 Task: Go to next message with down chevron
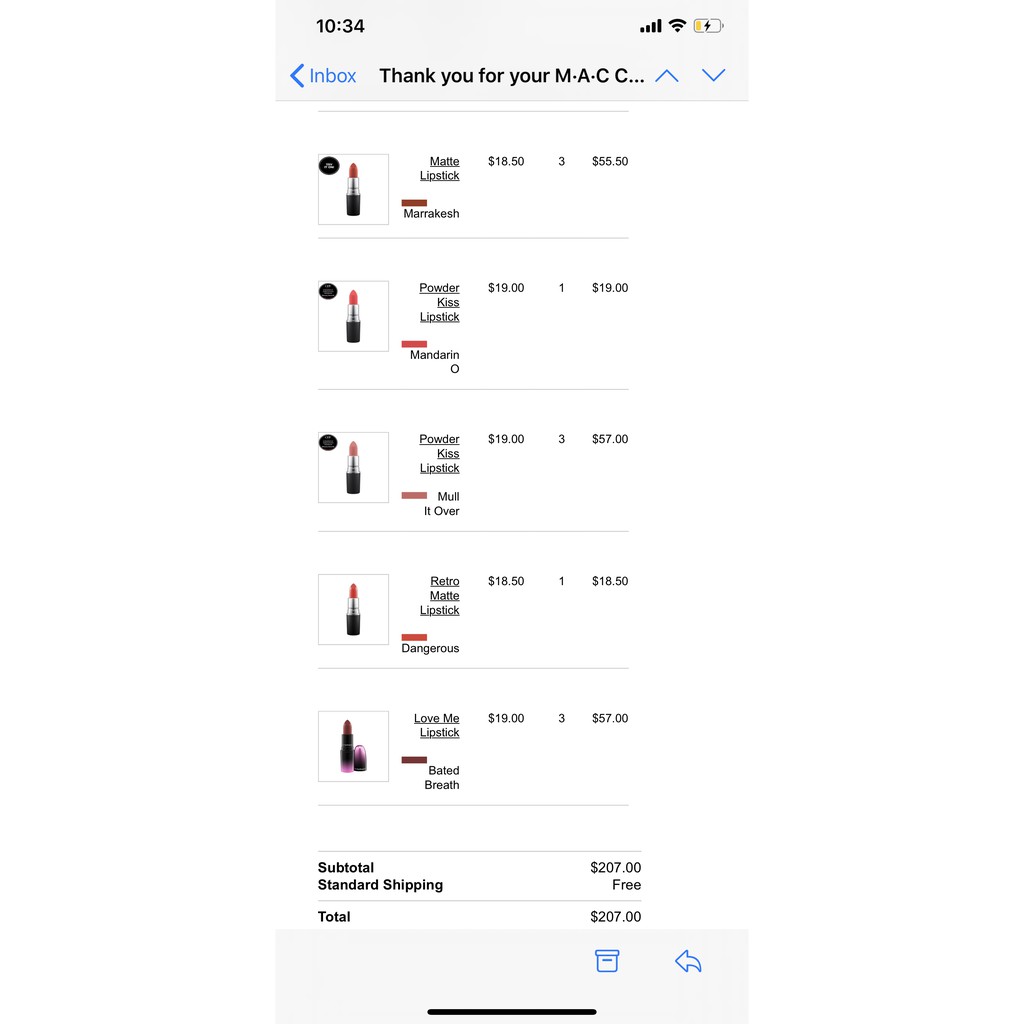click(713, 76)
